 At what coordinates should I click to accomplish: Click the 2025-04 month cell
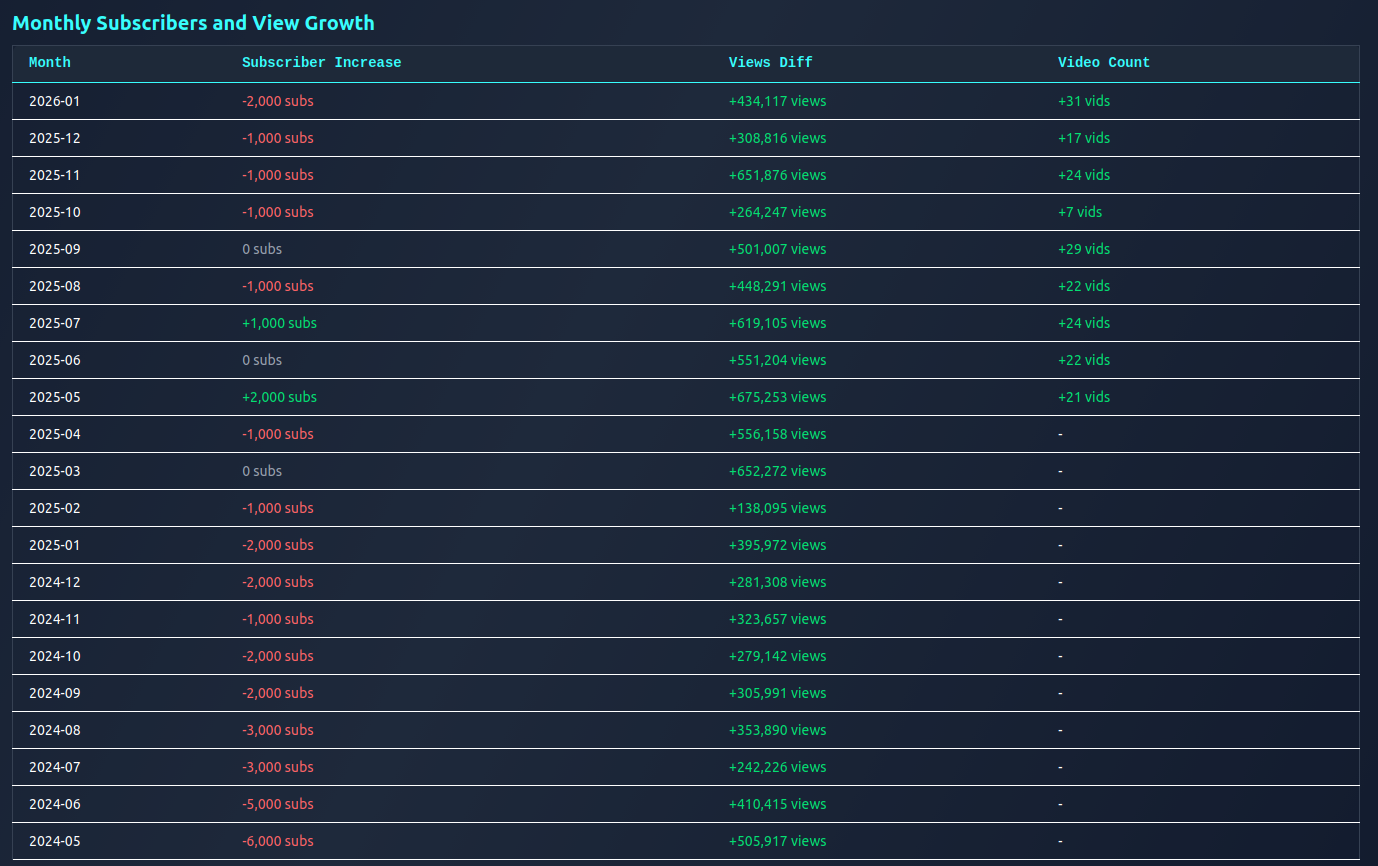[54, 434]
